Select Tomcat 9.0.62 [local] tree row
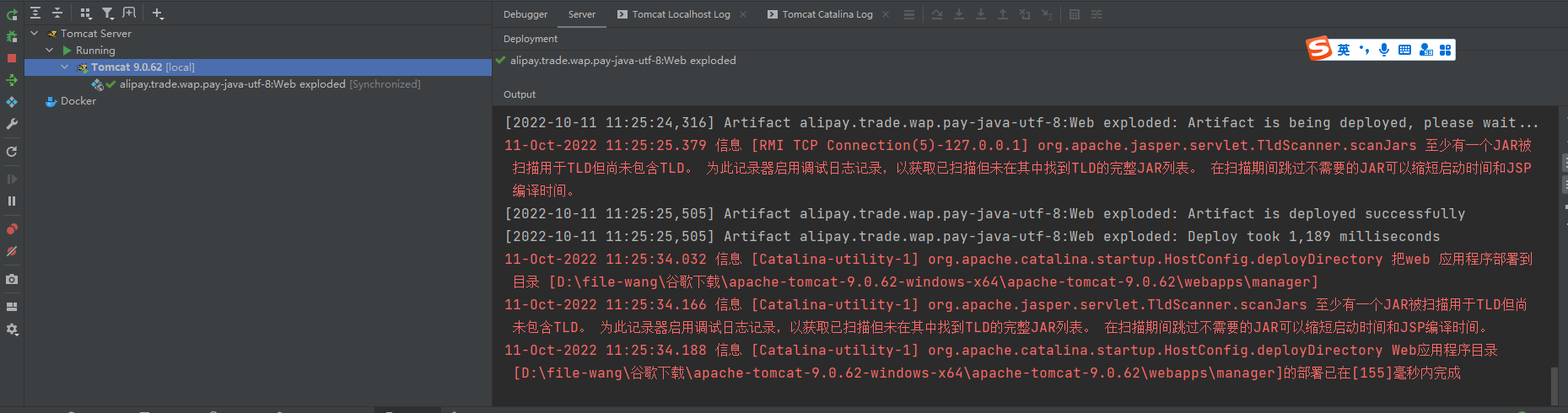The height and width of the screenshot is (413, 1568). click(258, 67)
